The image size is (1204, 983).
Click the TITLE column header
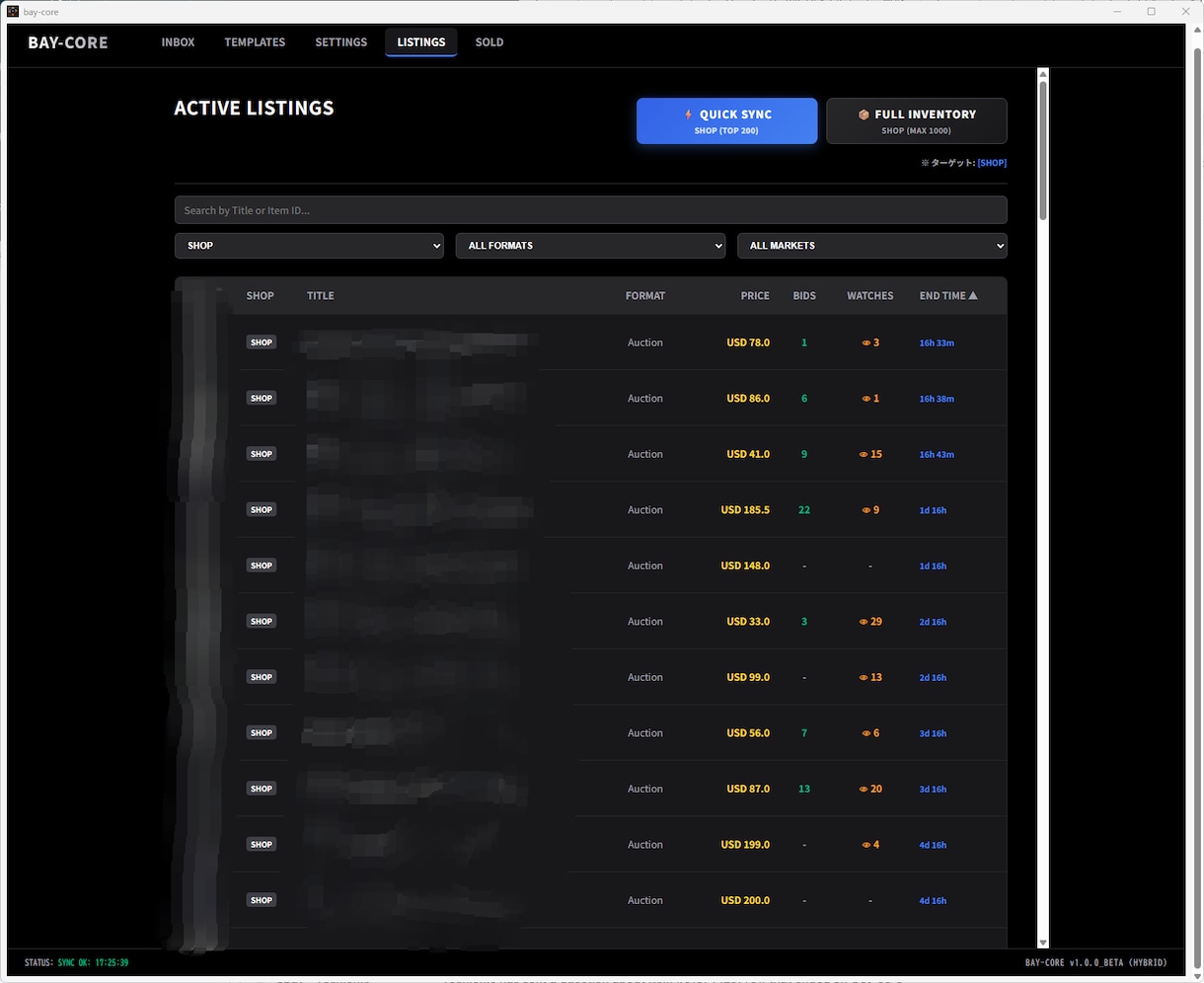point(321,296)
